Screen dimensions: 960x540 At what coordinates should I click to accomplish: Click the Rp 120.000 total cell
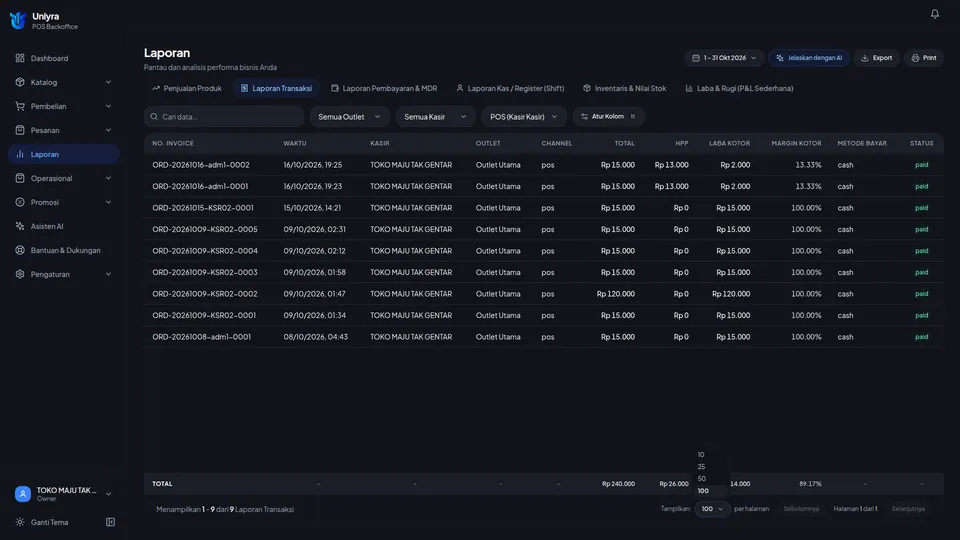pyautogui.click(x=615, y=294)
